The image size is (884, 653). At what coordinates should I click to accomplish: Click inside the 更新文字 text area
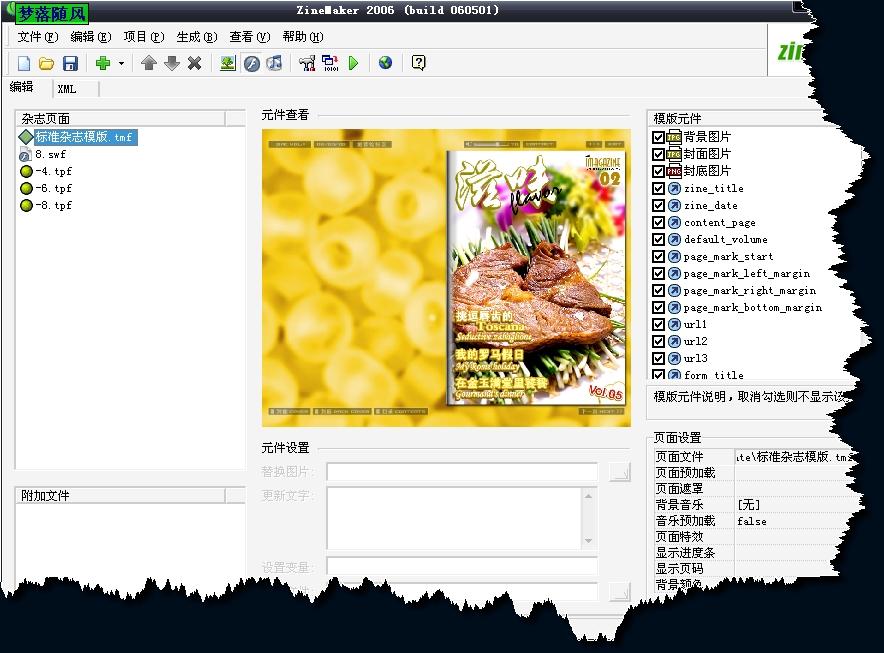454,518
